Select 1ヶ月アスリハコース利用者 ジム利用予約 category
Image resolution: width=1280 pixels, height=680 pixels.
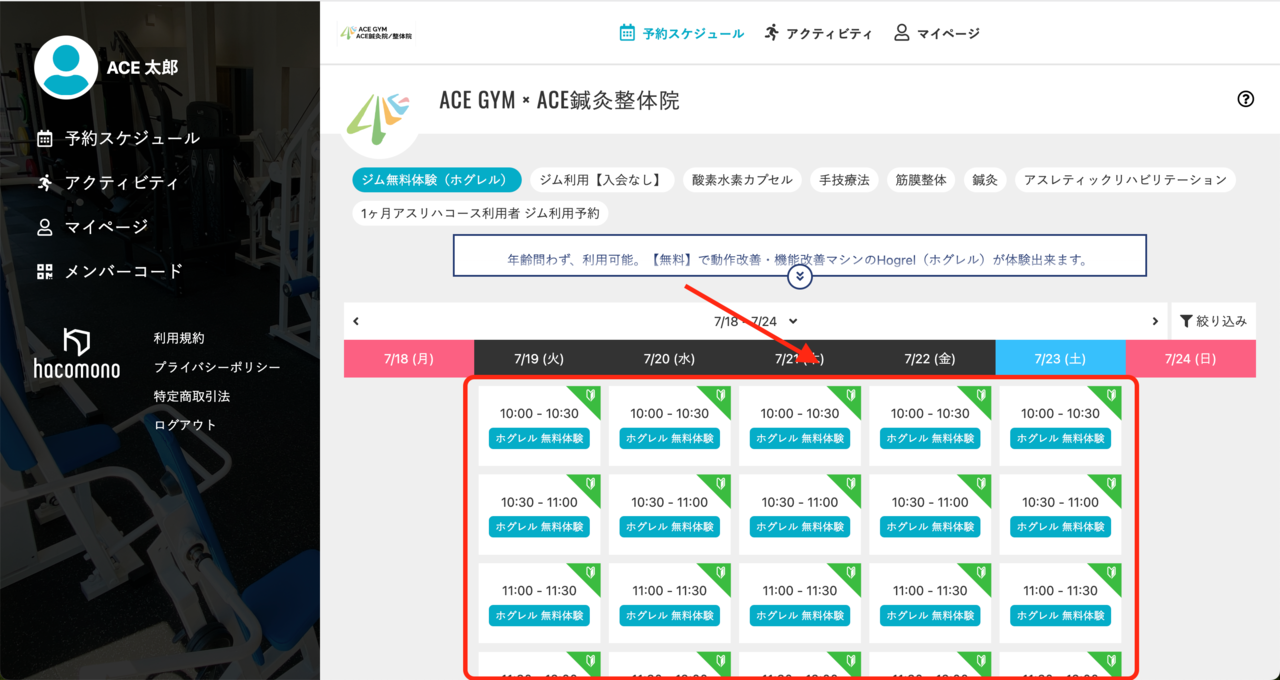click(x=481, y=213)
